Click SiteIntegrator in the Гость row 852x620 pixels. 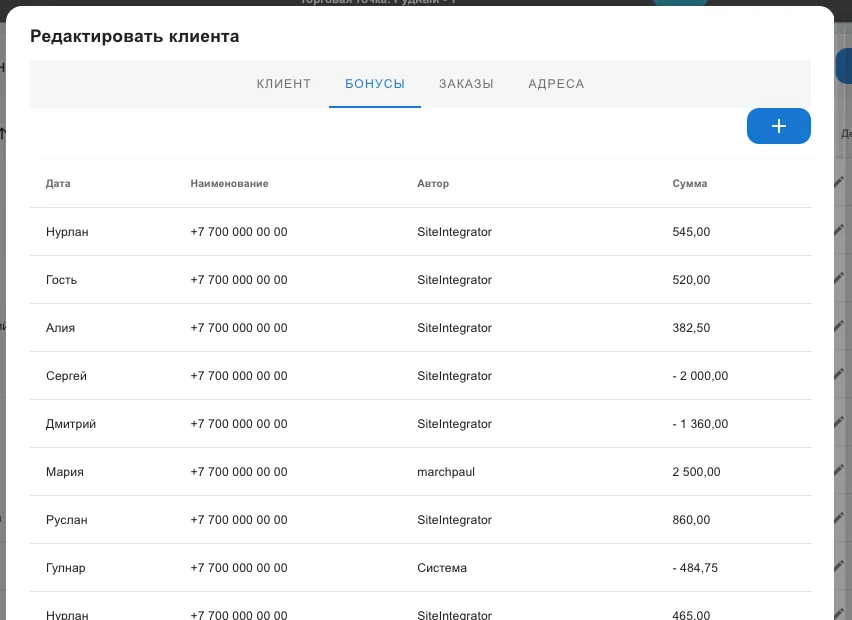455,280
